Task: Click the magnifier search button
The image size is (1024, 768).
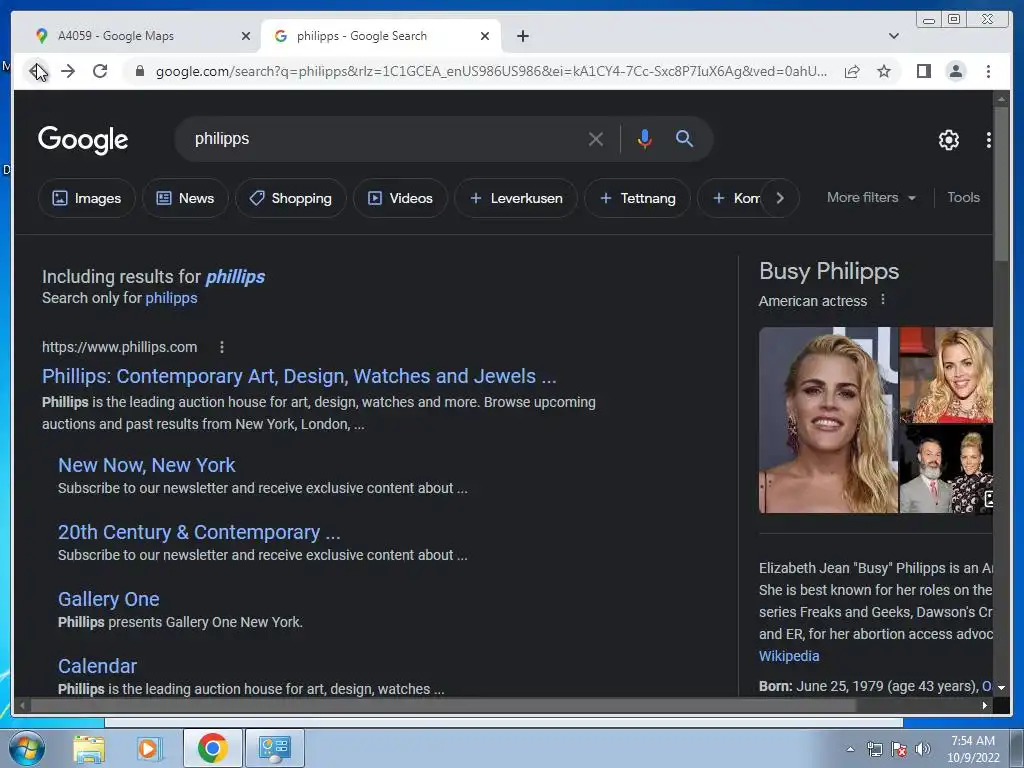Action: click(684, 138)
